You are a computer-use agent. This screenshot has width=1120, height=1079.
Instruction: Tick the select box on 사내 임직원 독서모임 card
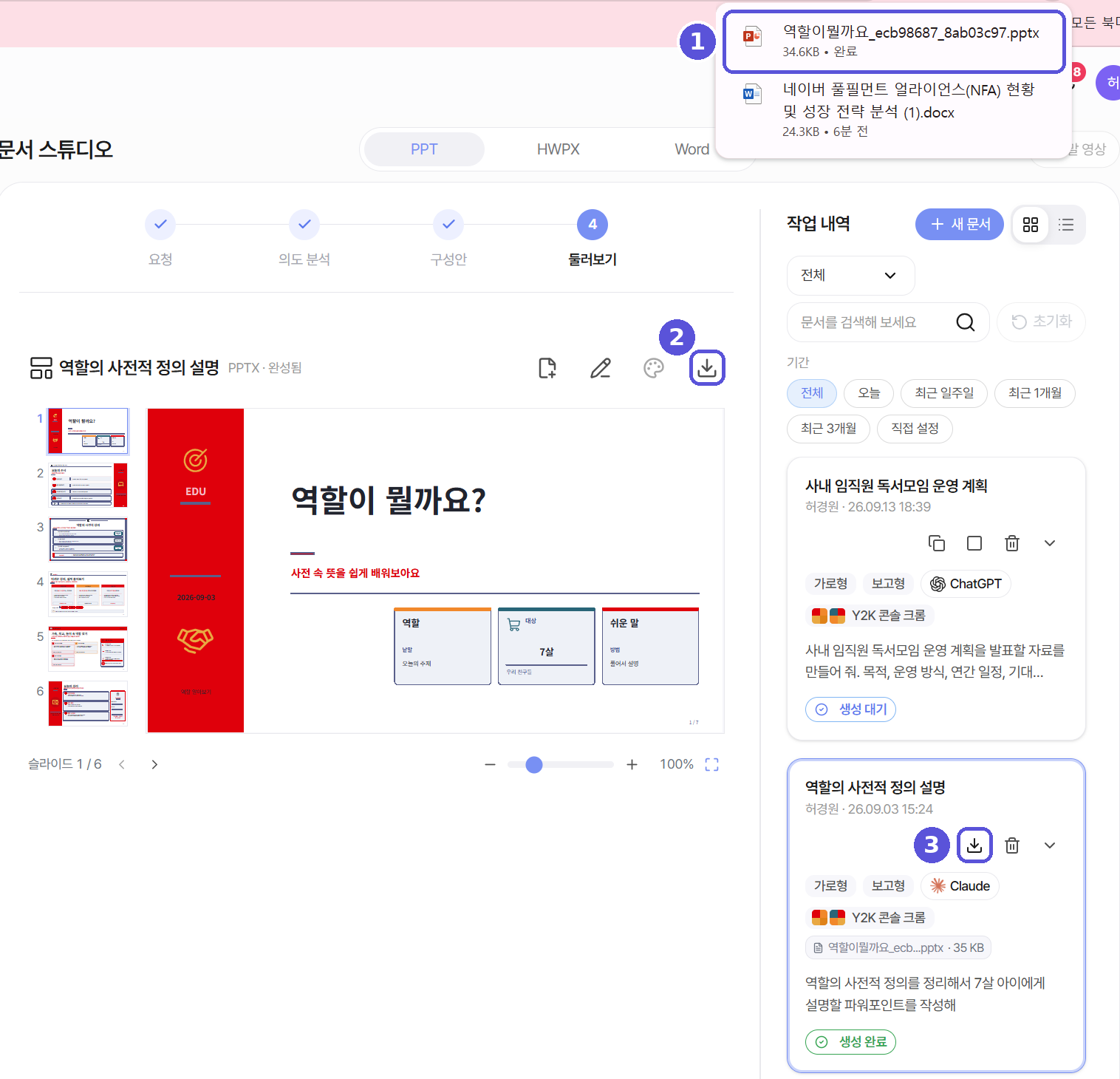tap(974, 543)
